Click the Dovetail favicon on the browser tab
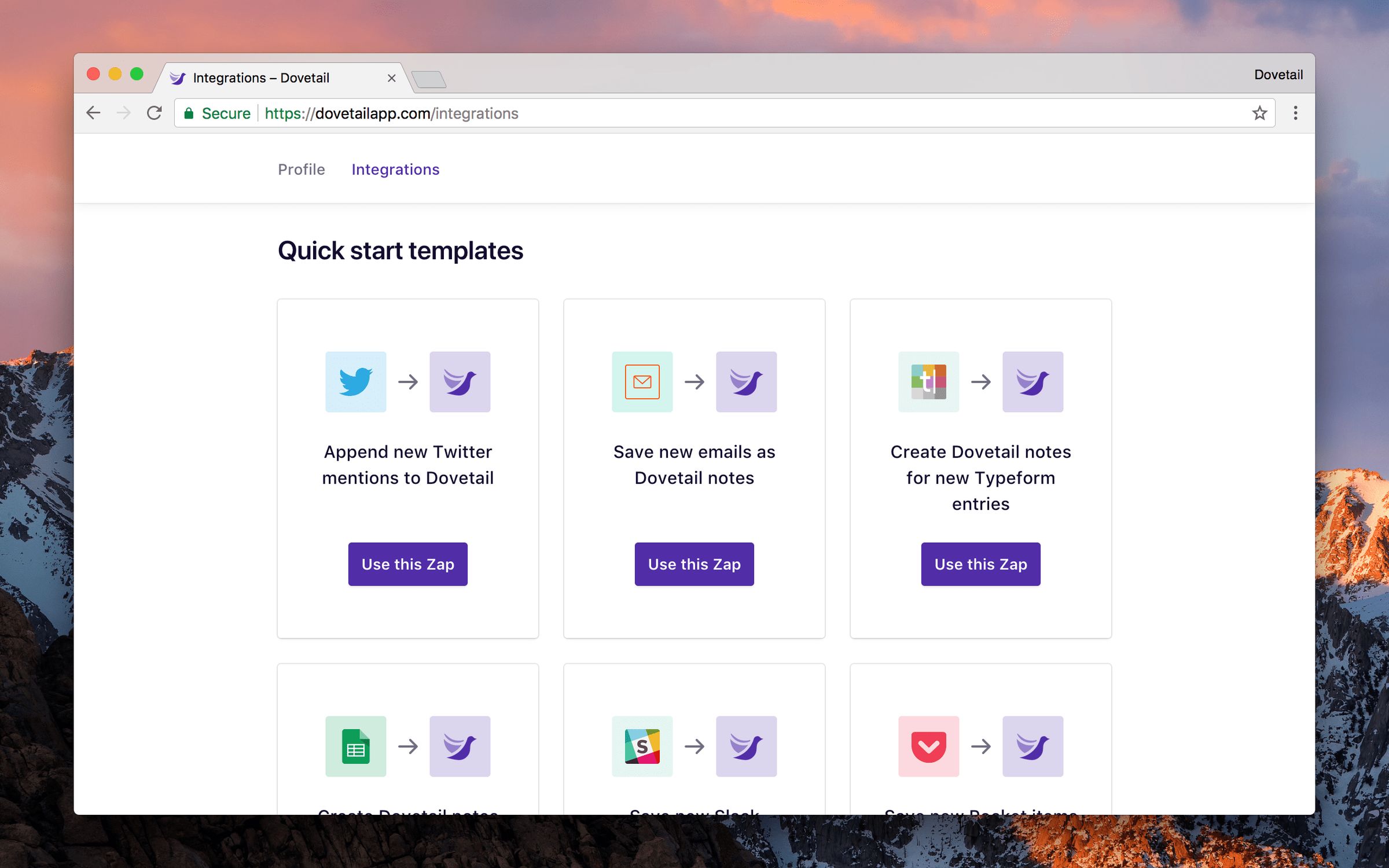This screenshot has width=1389, height=868. point(177,77)
